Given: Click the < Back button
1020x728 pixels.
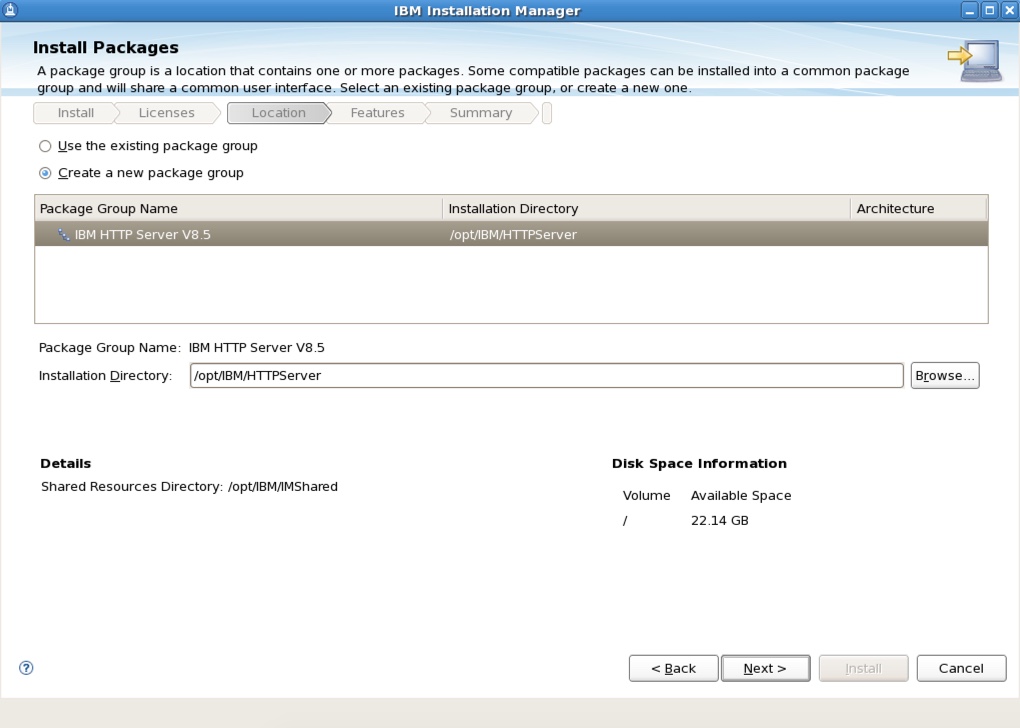Looking at the screenshot, I should (673, 668).
